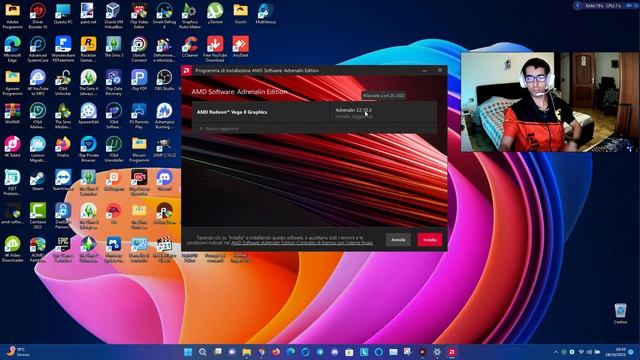Viewport: 640px width, 360px height.
Task: Open iTop Private Browser shortcut
Action: [x=88, y=149]
